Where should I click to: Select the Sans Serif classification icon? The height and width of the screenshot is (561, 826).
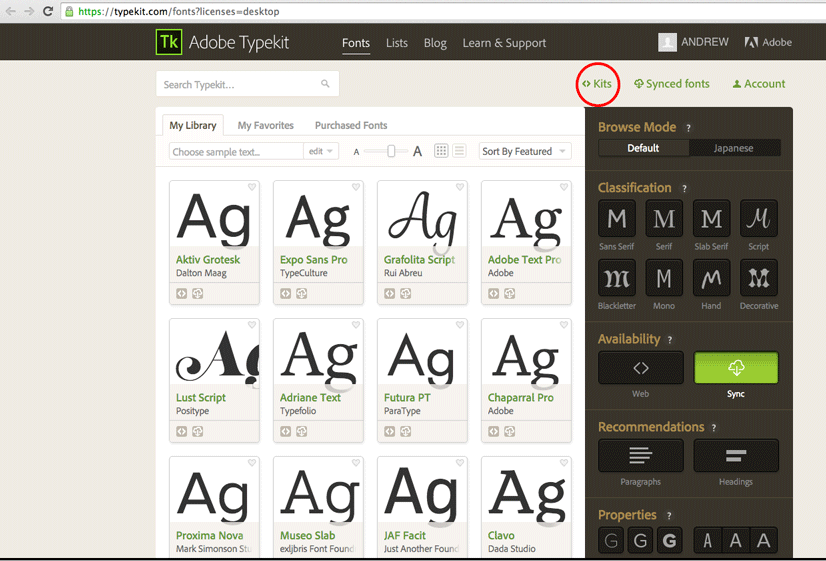(x=617, y=219)
